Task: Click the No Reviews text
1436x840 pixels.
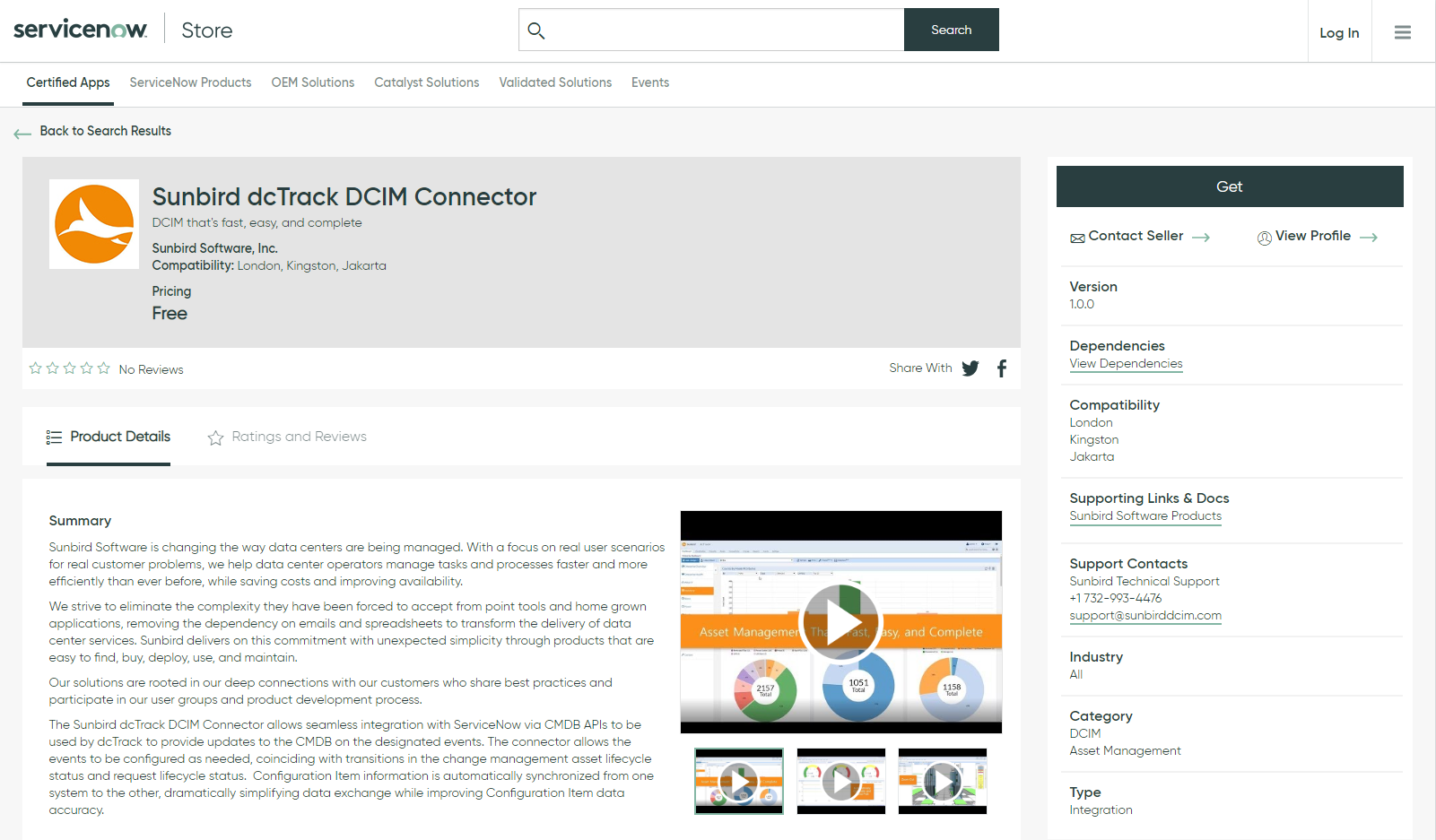Action: click(x=151, y=369)
